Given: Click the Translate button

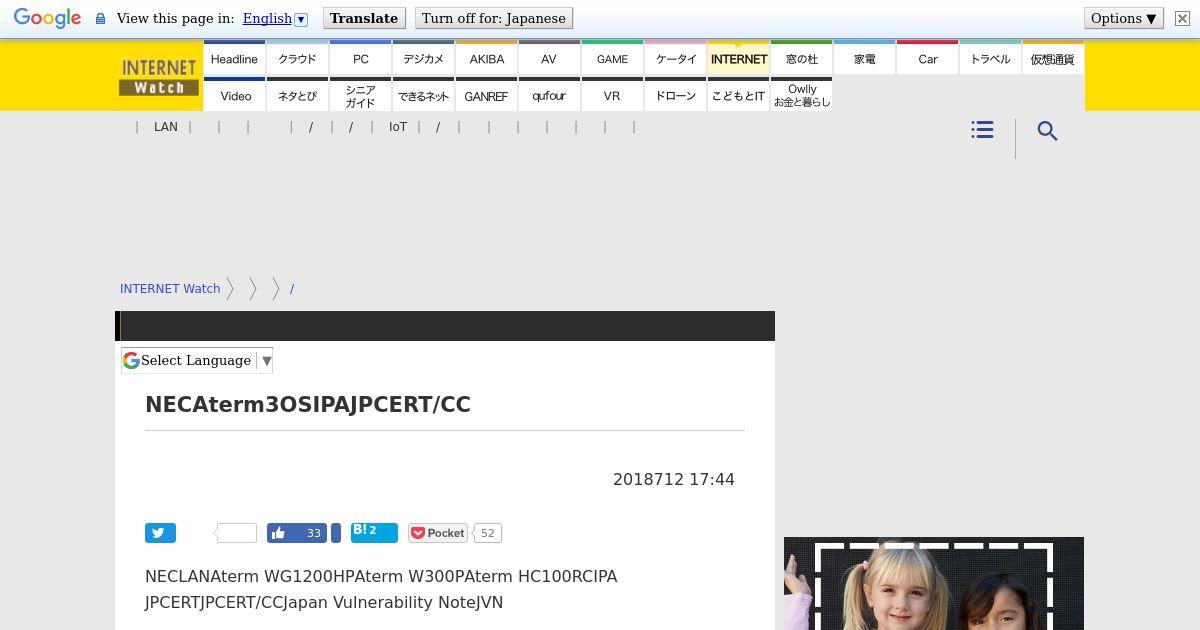Looking at the screenshot, I should (x=364, y=19).
